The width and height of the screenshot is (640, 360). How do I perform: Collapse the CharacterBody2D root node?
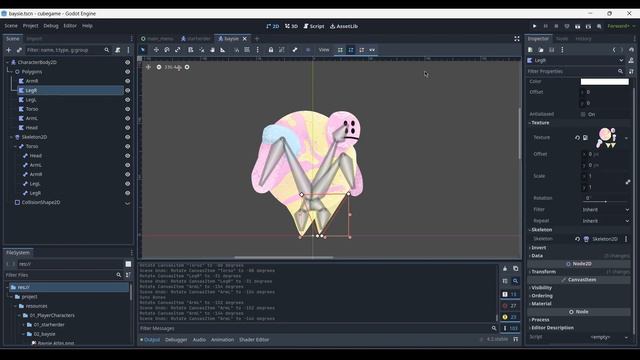[x=7, y=62]
